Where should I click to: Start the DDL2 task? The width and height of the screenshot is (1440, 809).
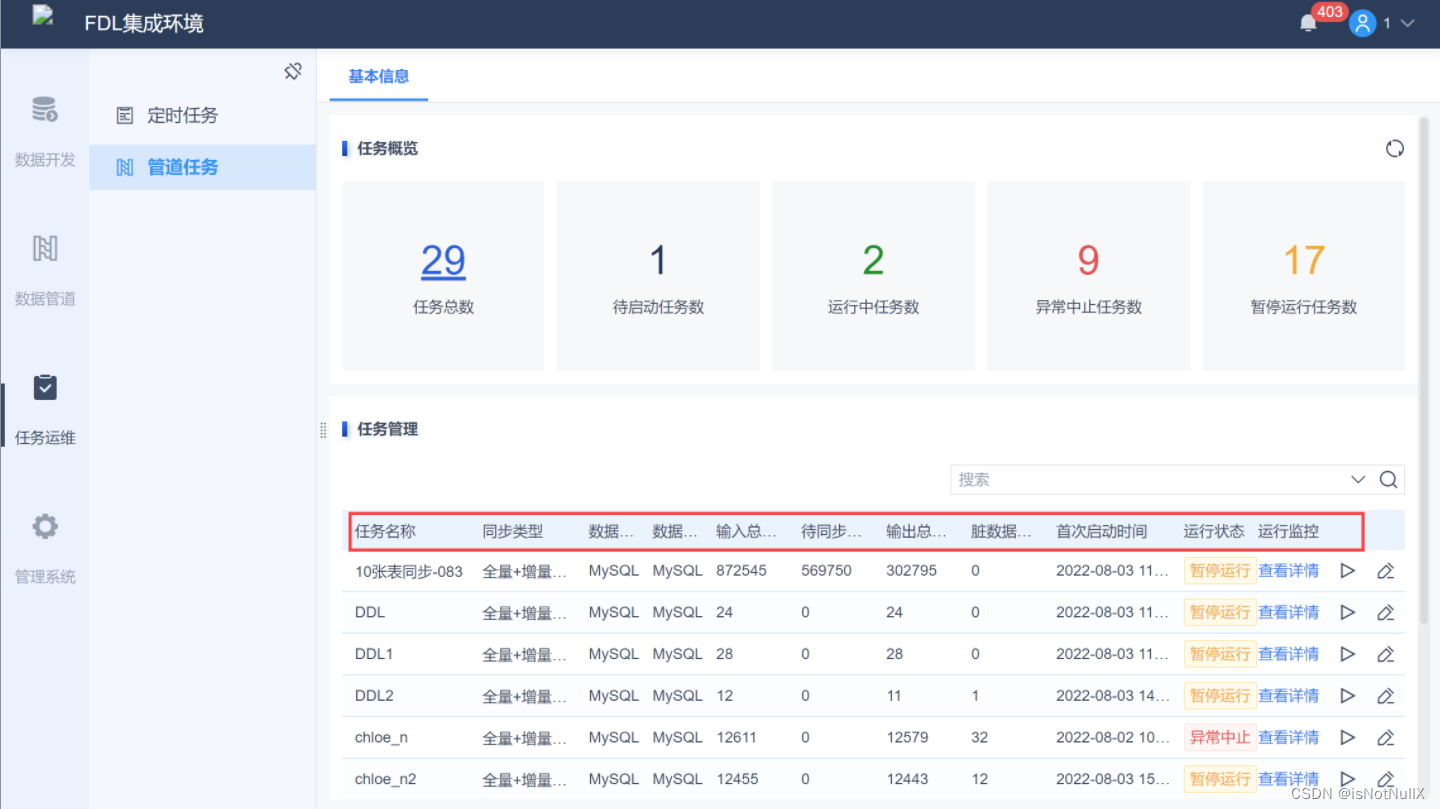tap(1348, 696)
